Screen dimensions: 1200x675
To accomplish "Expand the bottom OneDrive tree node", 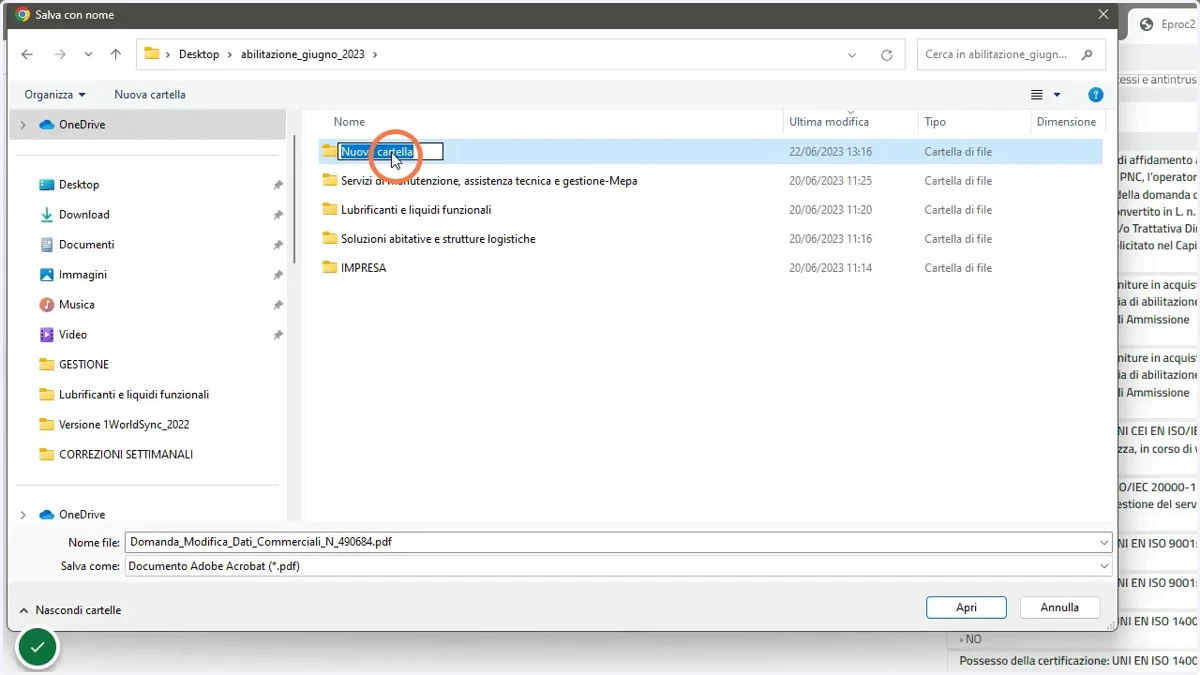I will point(23,515).
